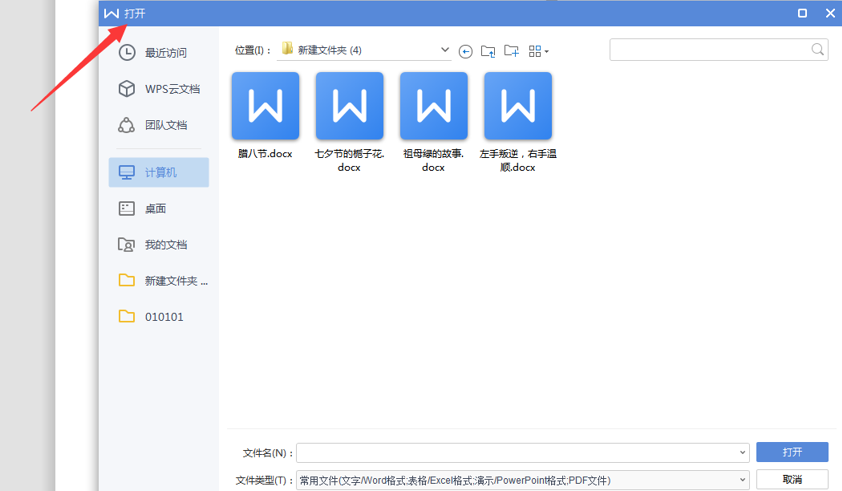842x491 pixels.
Task: Click the monitor icon beside 计算机
Action: pyautogui.click(x=127, y=172)
